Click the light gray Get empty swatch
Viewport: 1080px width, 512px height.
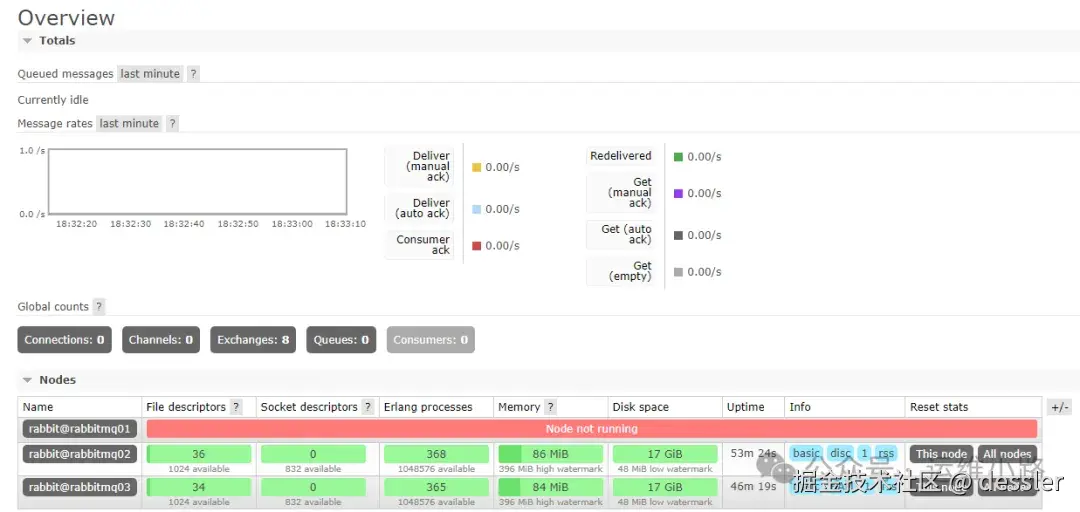coord(678,272)
